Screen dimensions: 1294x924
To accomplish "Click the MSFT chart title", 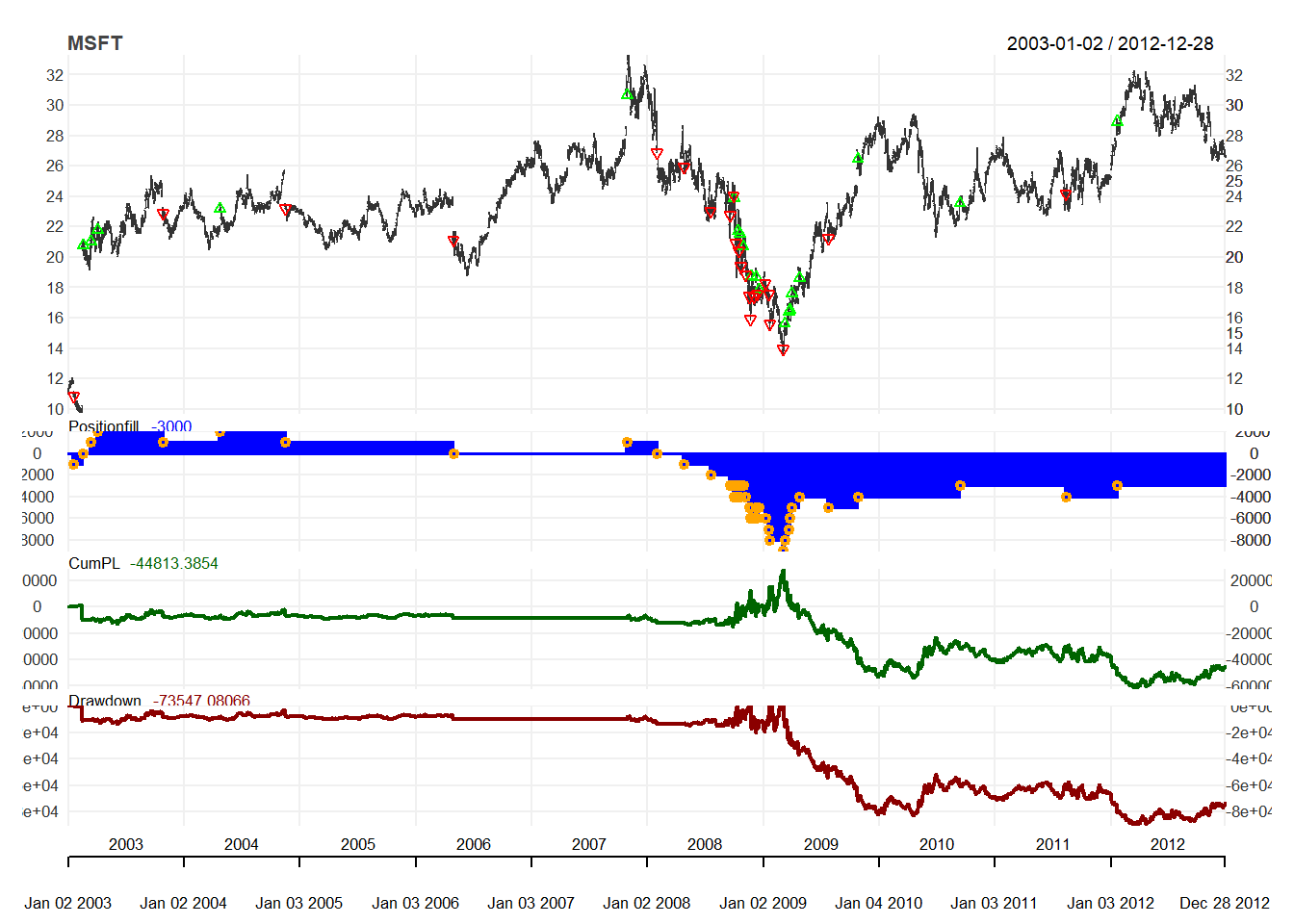I will pyautogui.click(x=94, y=43).
